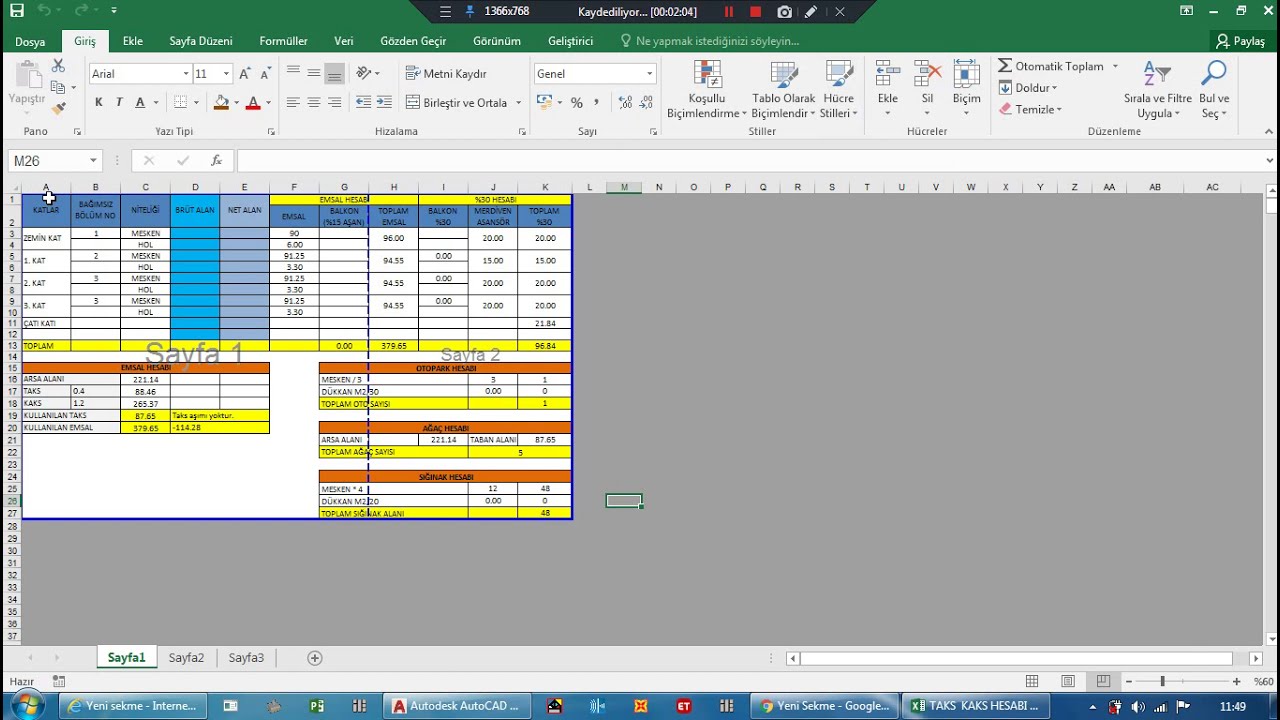The image size is (1280, 720).
Task: Decrease indent in cell
Action: click(363, 102)
